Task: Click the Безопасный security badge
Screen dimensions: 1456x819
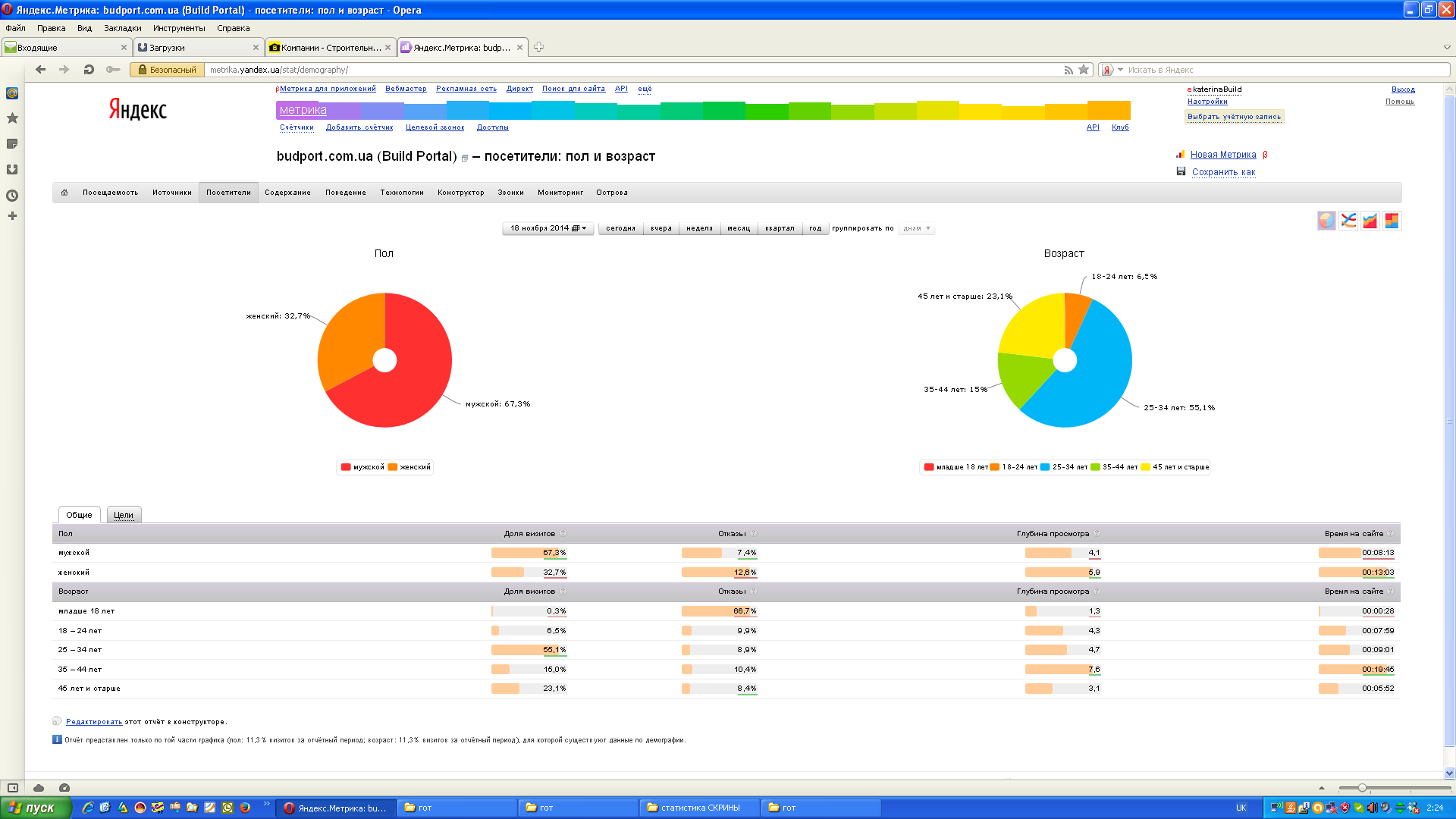Action: (167, 70)
